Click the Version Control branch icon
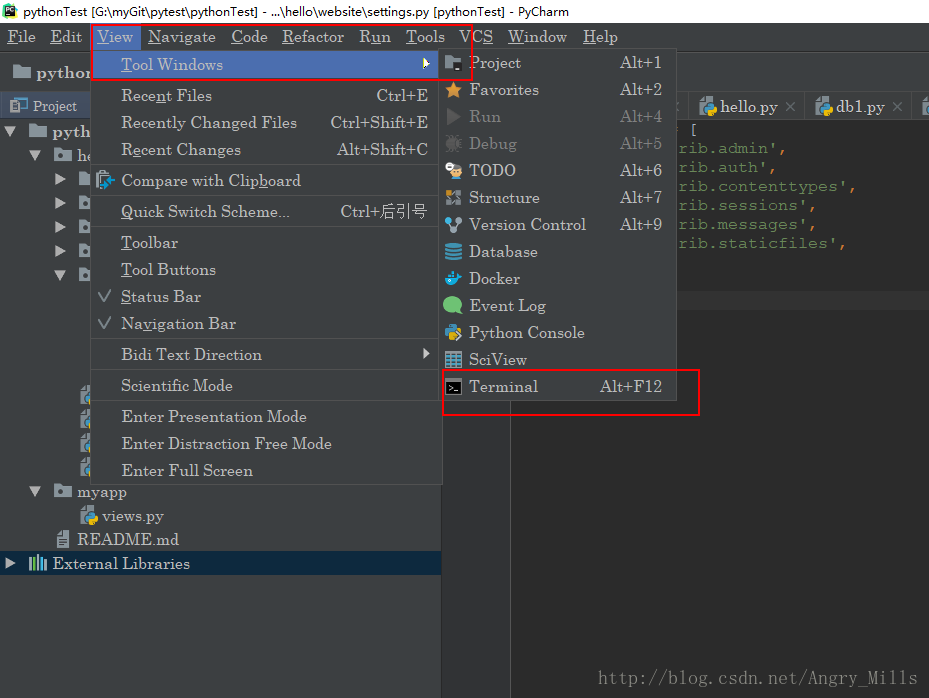 pyautogui.click(x=453, y=225)
